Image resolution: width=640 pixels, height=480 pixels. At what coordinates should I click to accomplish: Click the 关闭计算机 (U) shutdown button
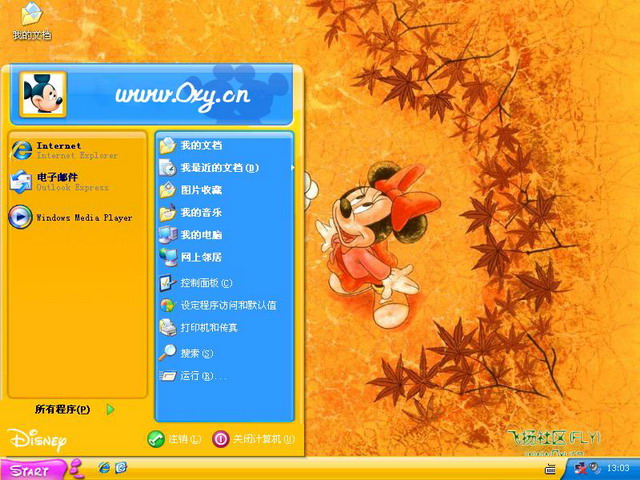click(253, 439)
